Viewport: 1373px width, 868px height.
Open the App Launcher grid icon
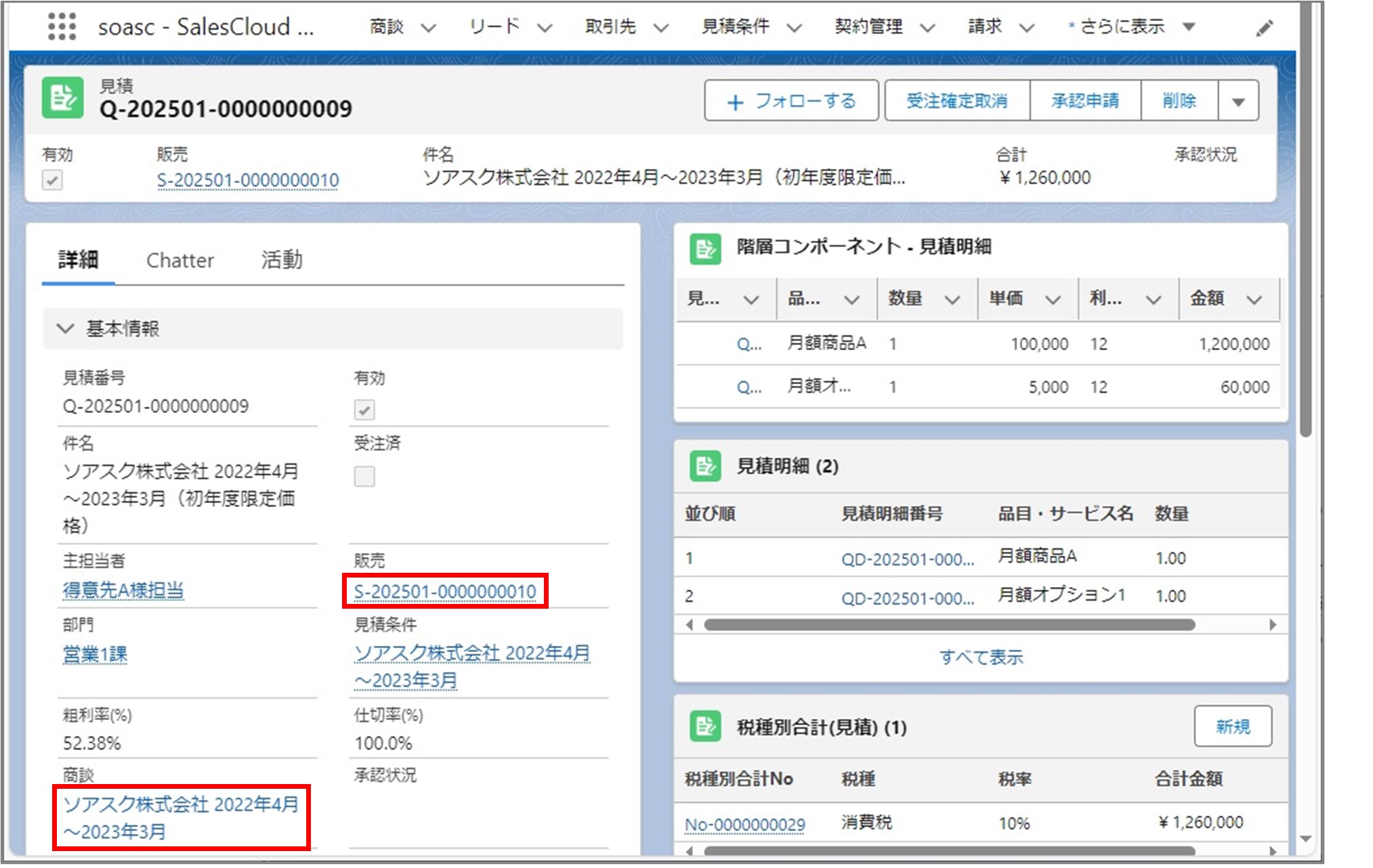[x=62, y=26]
